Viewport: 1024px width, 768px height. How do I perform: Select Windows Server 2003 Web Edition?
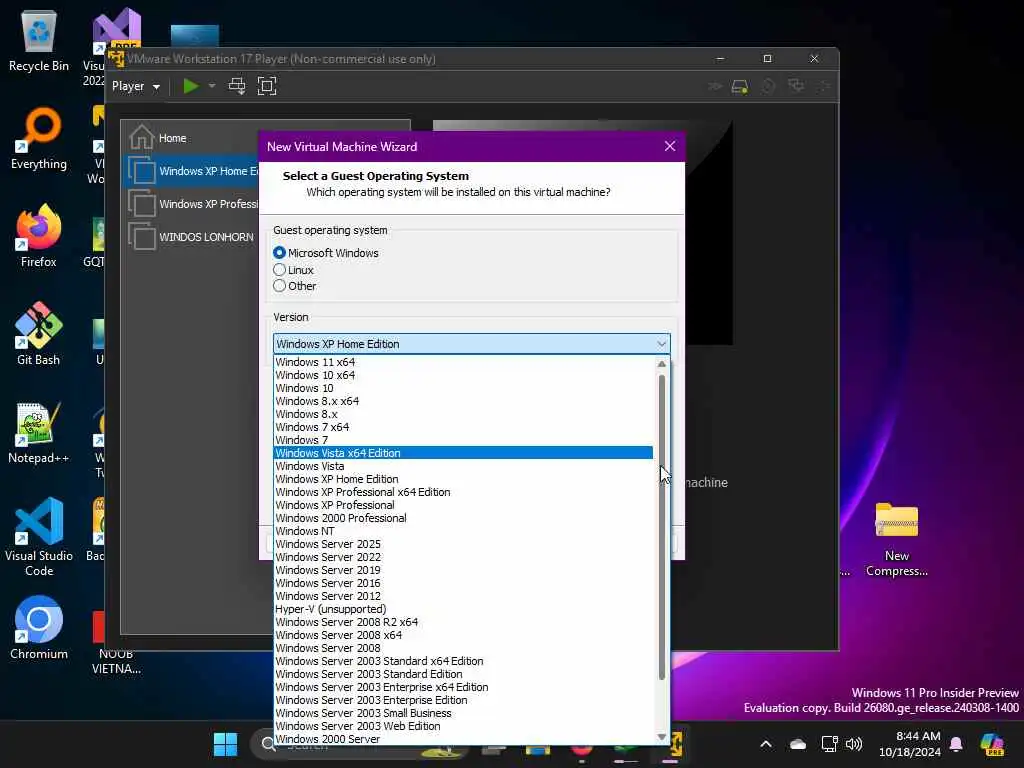pyautogui.click(x=463, y=726)
